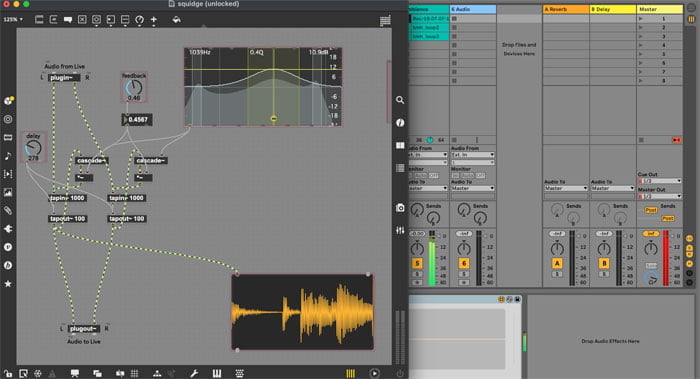Solo the 6 Audio track with S button

464,274
